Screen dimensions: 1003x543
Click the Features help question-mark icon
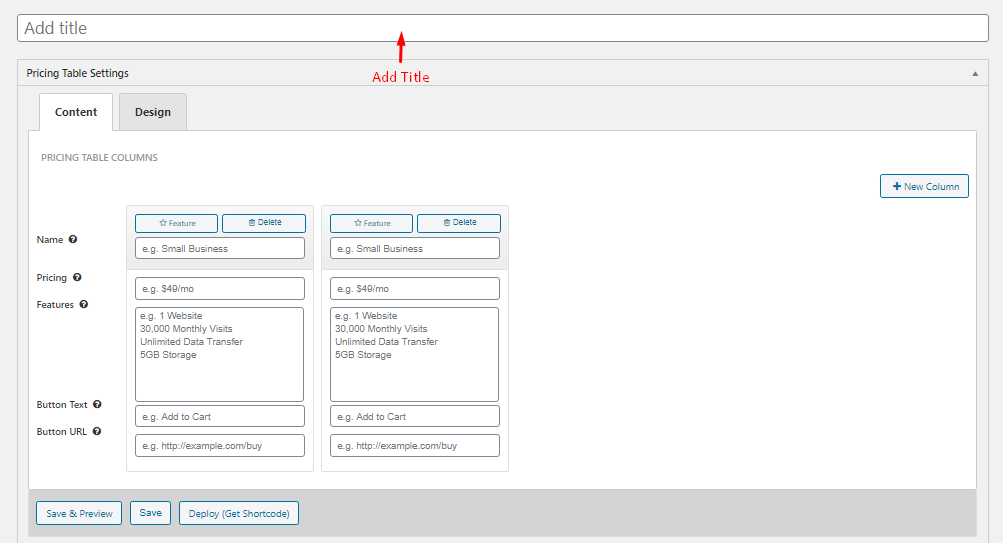click(84, 304)
